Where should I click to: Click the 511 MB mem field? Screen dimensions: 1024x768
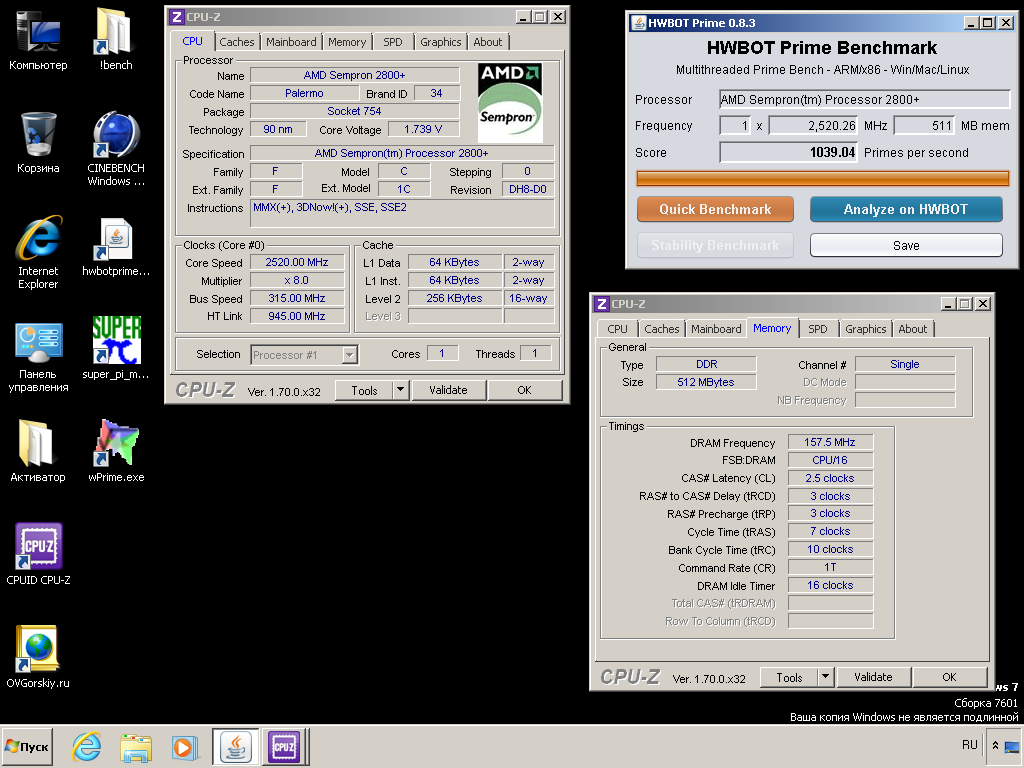[x=924, y=125]
